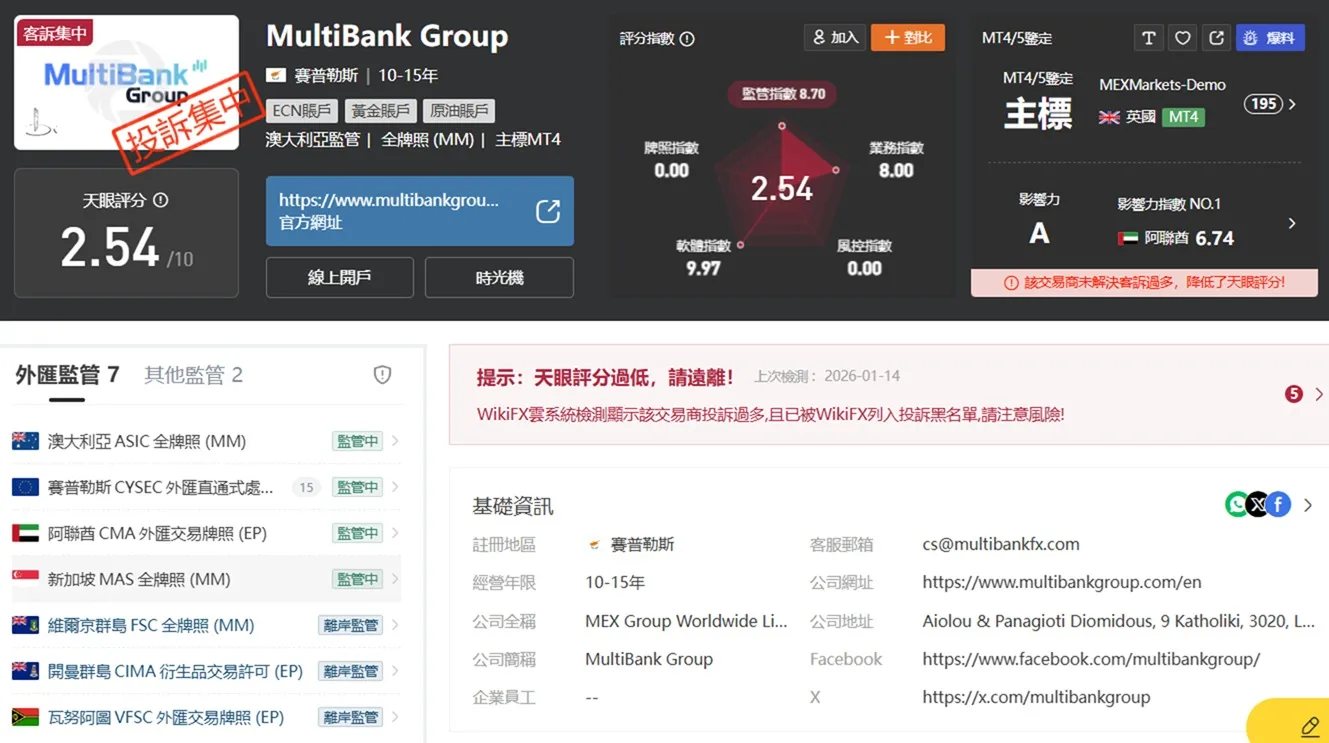Click the 離岸監管 badge on FSC row
The image size is (1329, 743).
pyautogui.click(x=350, y=625)
